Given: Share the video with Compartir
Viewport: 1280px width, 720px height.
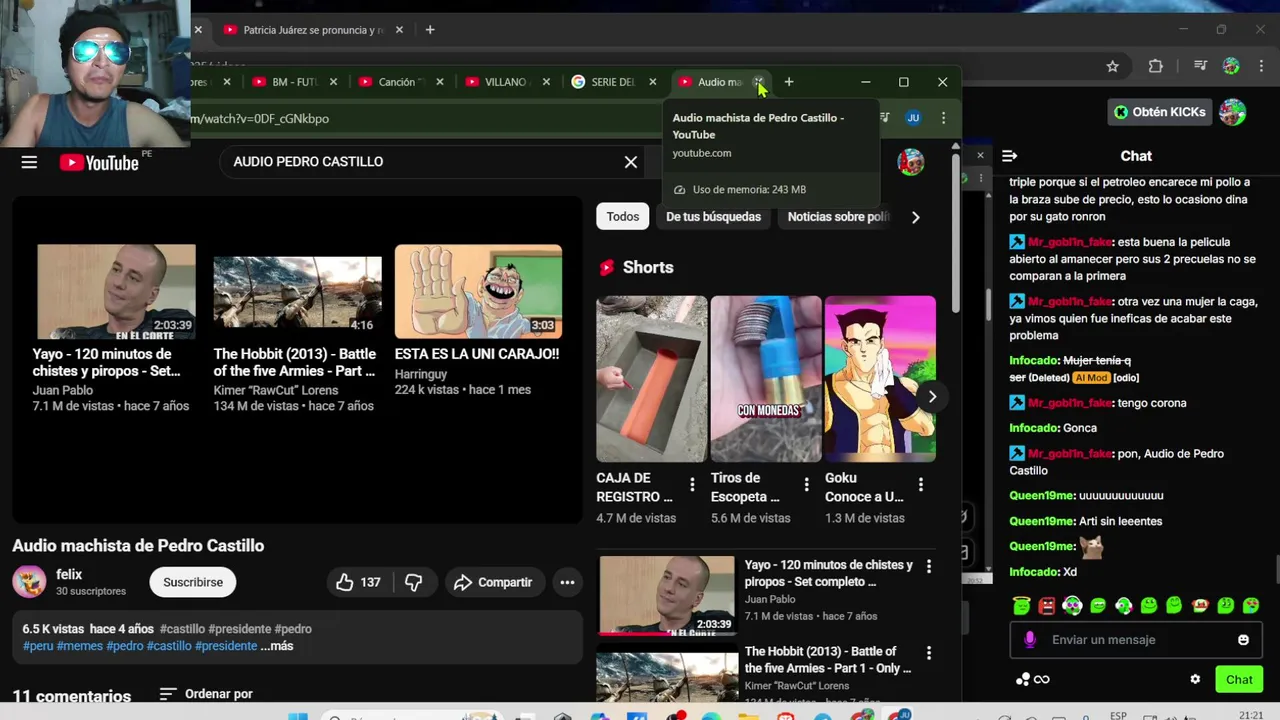Looking at the screenshot, I should (493, 582).
